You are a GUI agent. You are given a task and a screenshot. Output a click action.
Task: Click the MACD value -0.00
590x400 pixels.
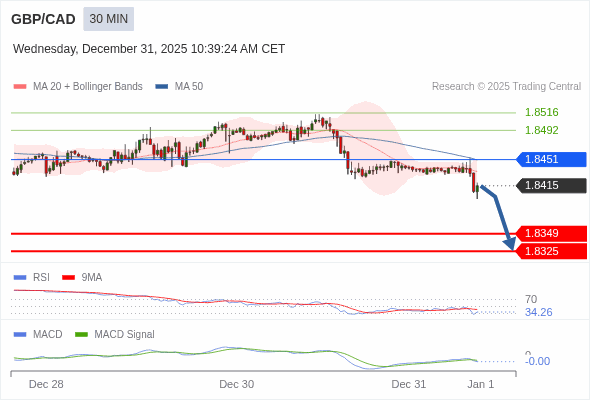(x=537, y=361)
